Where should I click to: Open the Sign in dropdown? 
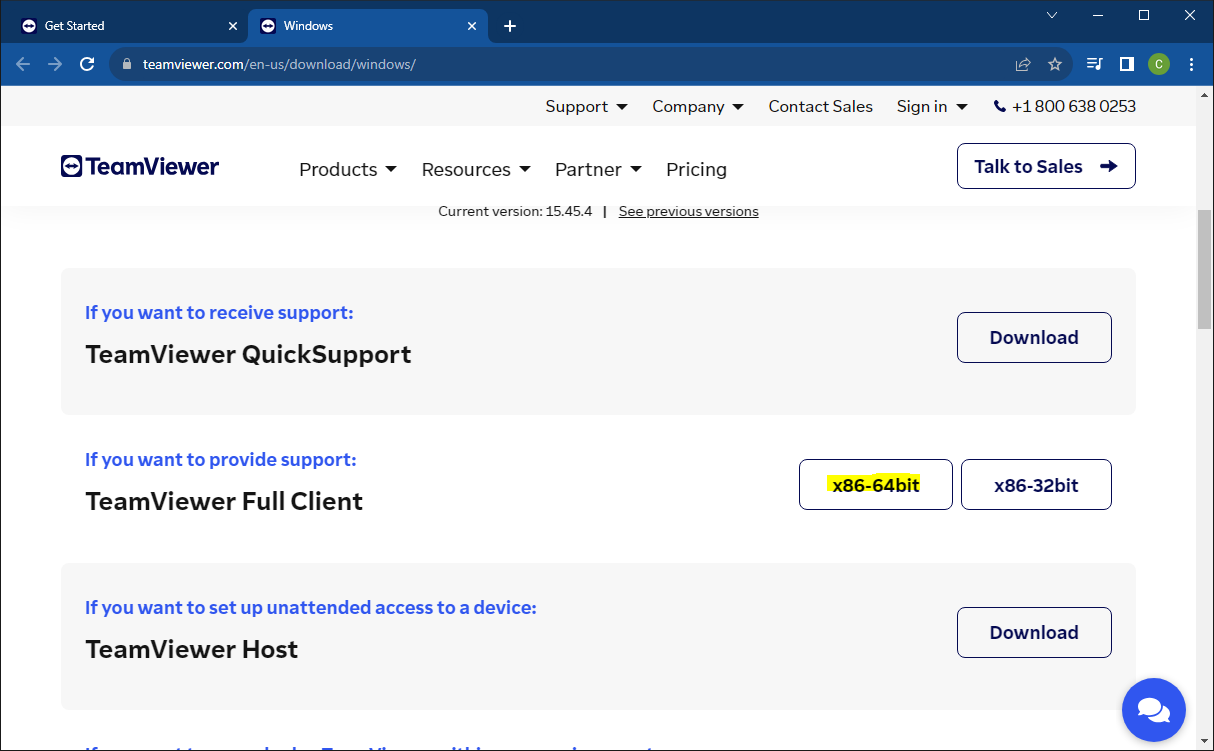pos(931,106)
